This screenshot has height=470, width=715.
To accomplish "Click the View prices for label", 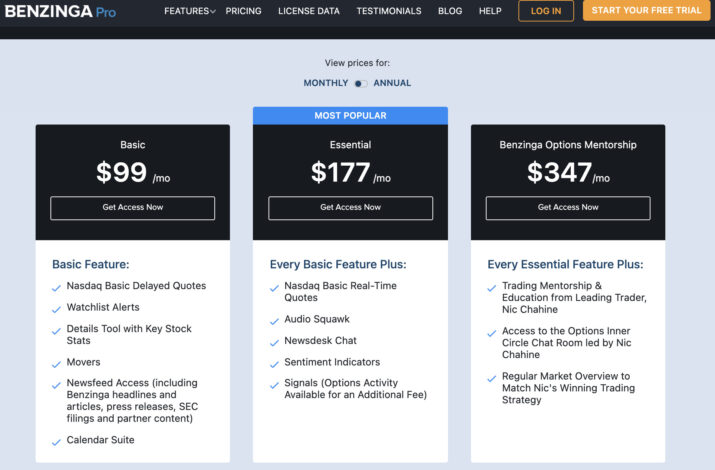I will click(x=357, y=63).
